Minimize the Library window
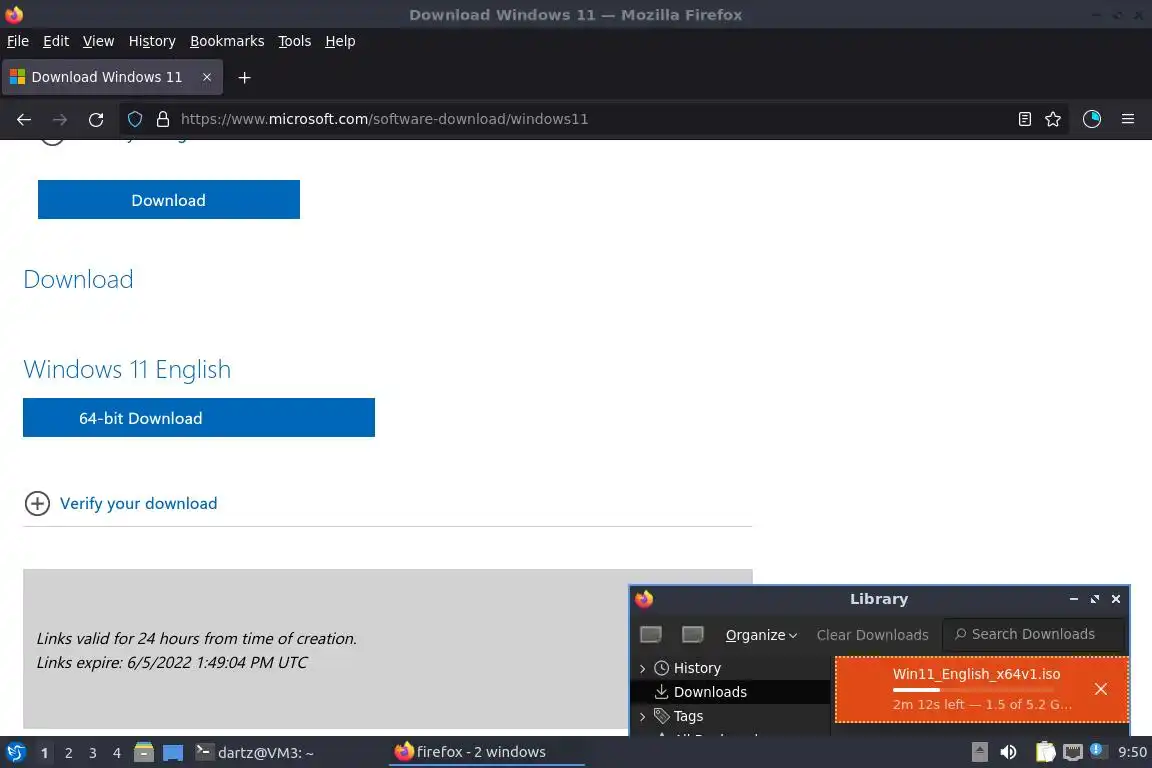Screen dimensions: 1152x768 1074,599
